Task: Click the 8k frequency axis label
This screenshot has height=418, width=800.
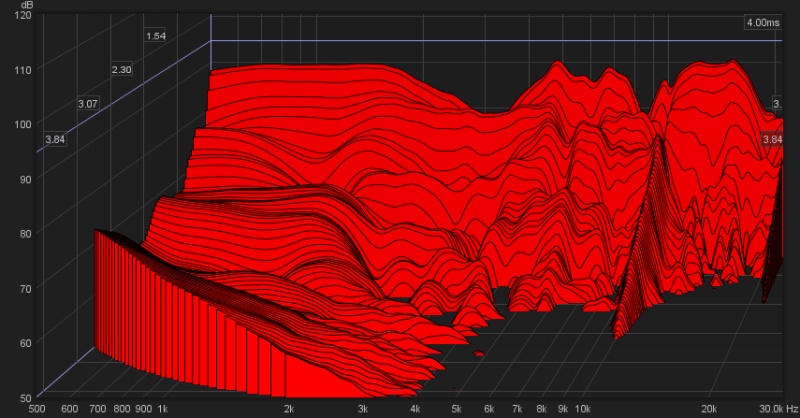Action: (x=542, y=409)
